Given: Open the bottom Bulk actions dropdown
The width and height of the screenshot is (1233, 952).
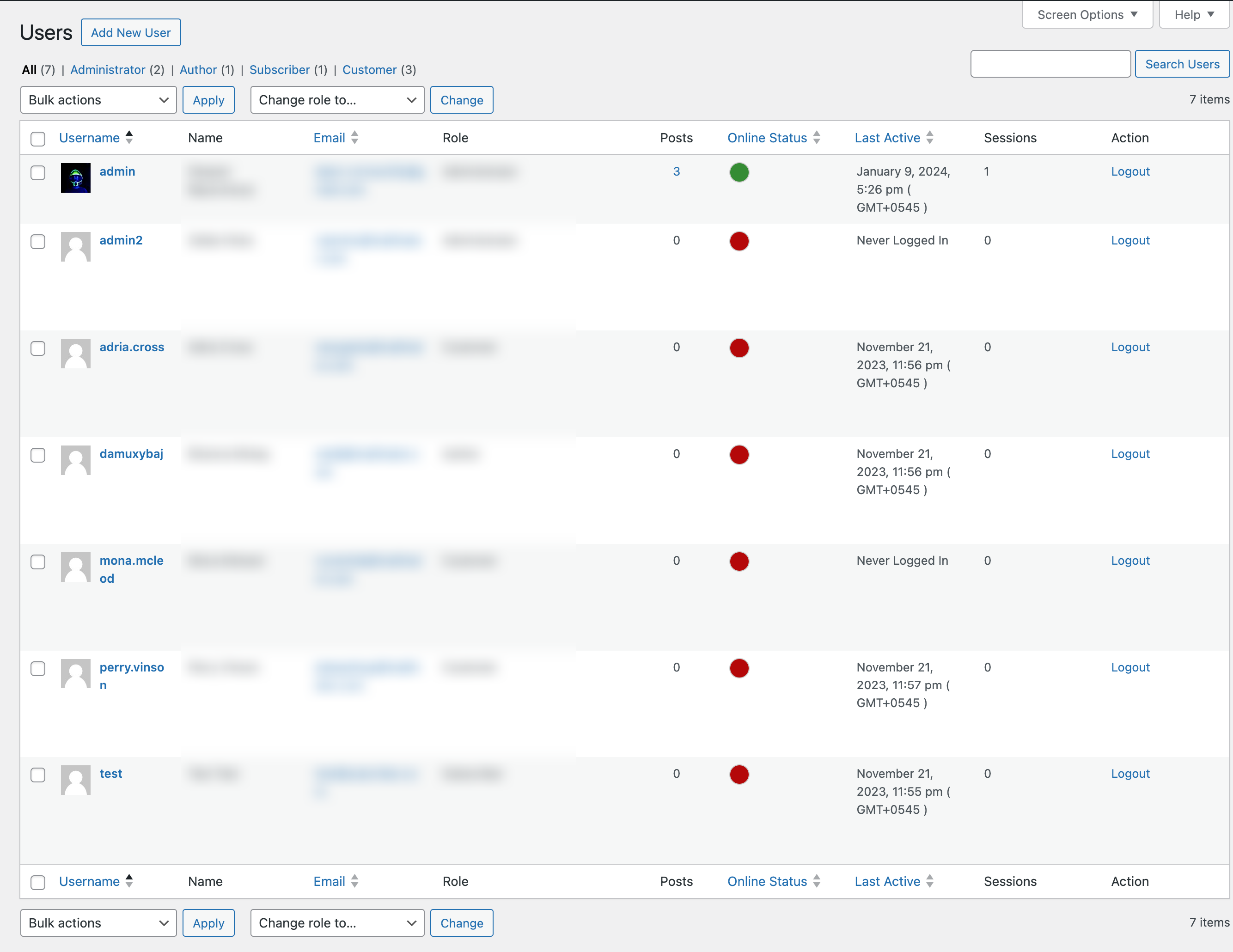Looking at the screenshot, I should point(98,922).
